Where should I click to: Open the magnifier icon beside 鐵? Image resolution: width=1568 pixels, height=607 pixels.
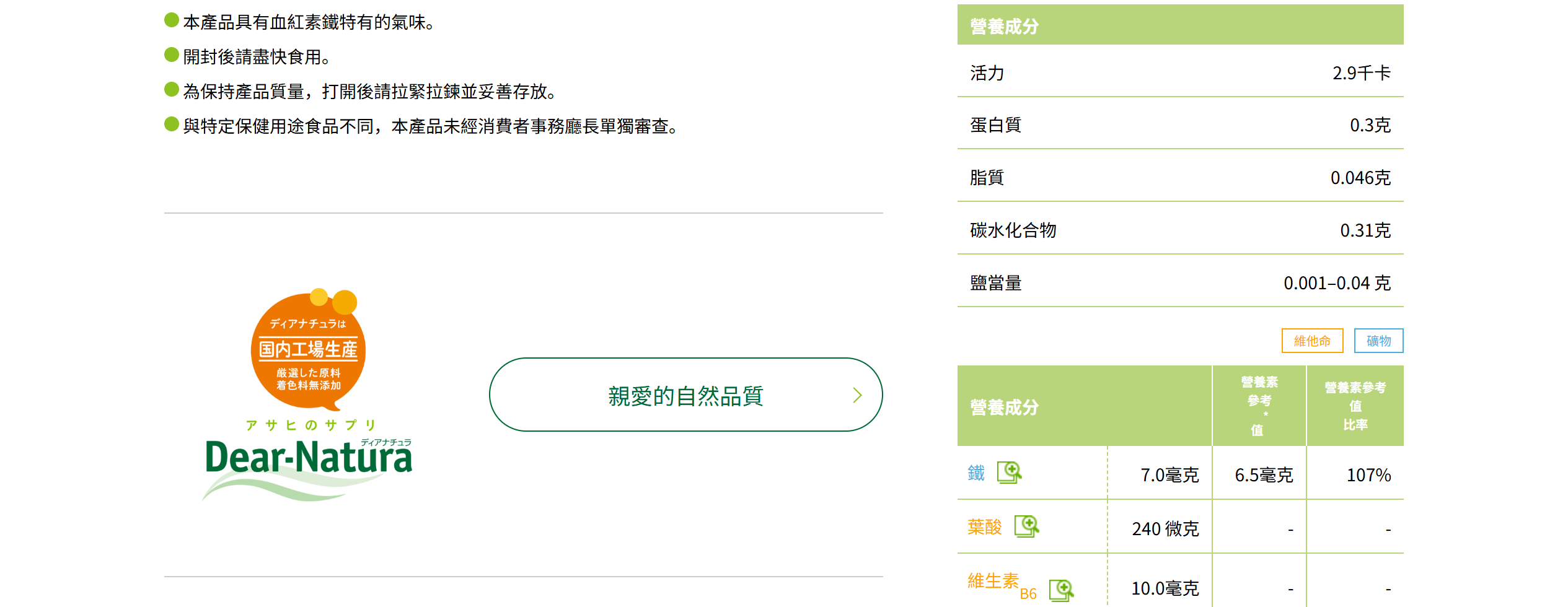(1009, 473)
